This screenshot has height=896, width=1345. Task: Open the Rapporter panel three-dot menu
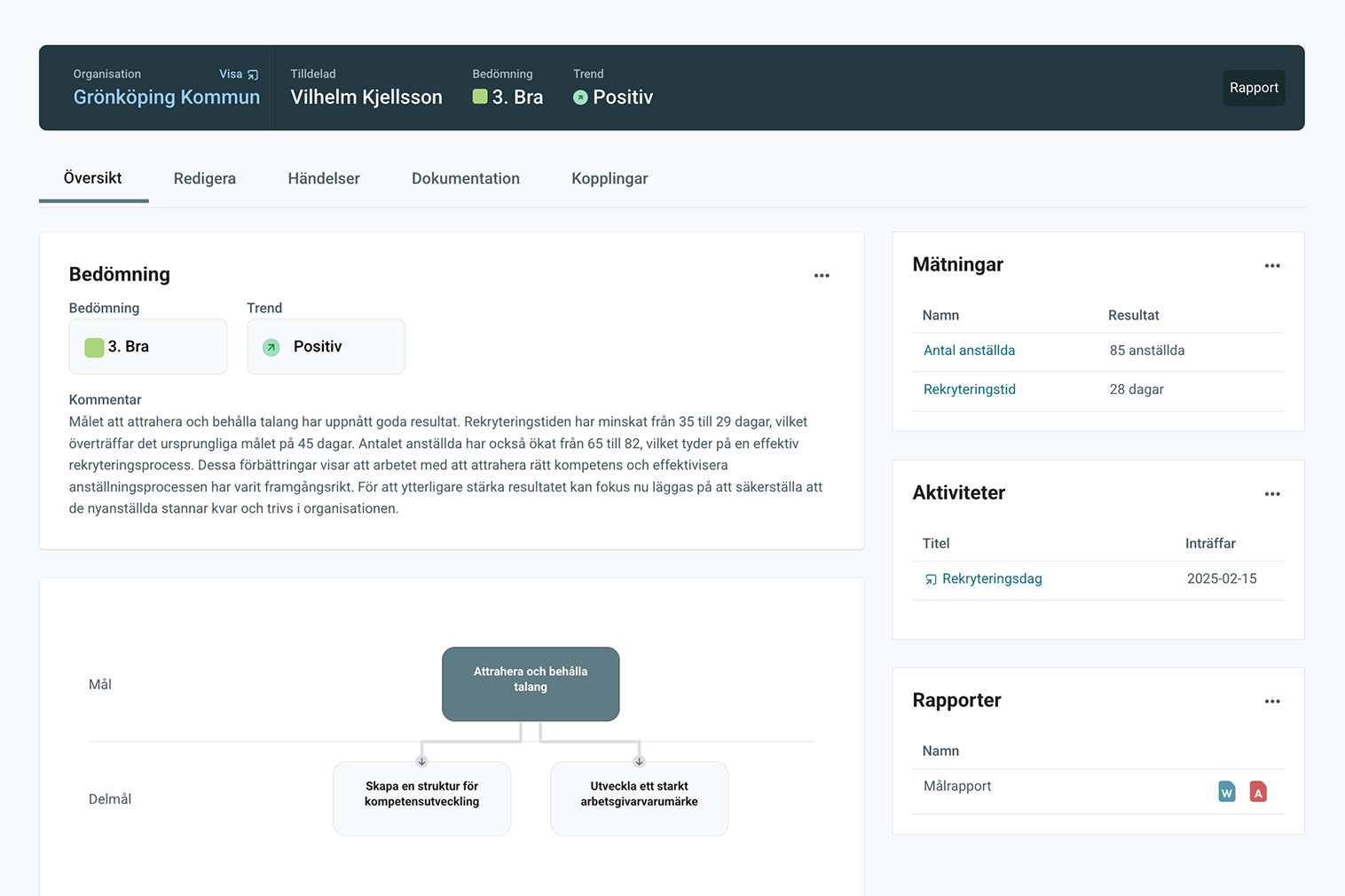1271,702
